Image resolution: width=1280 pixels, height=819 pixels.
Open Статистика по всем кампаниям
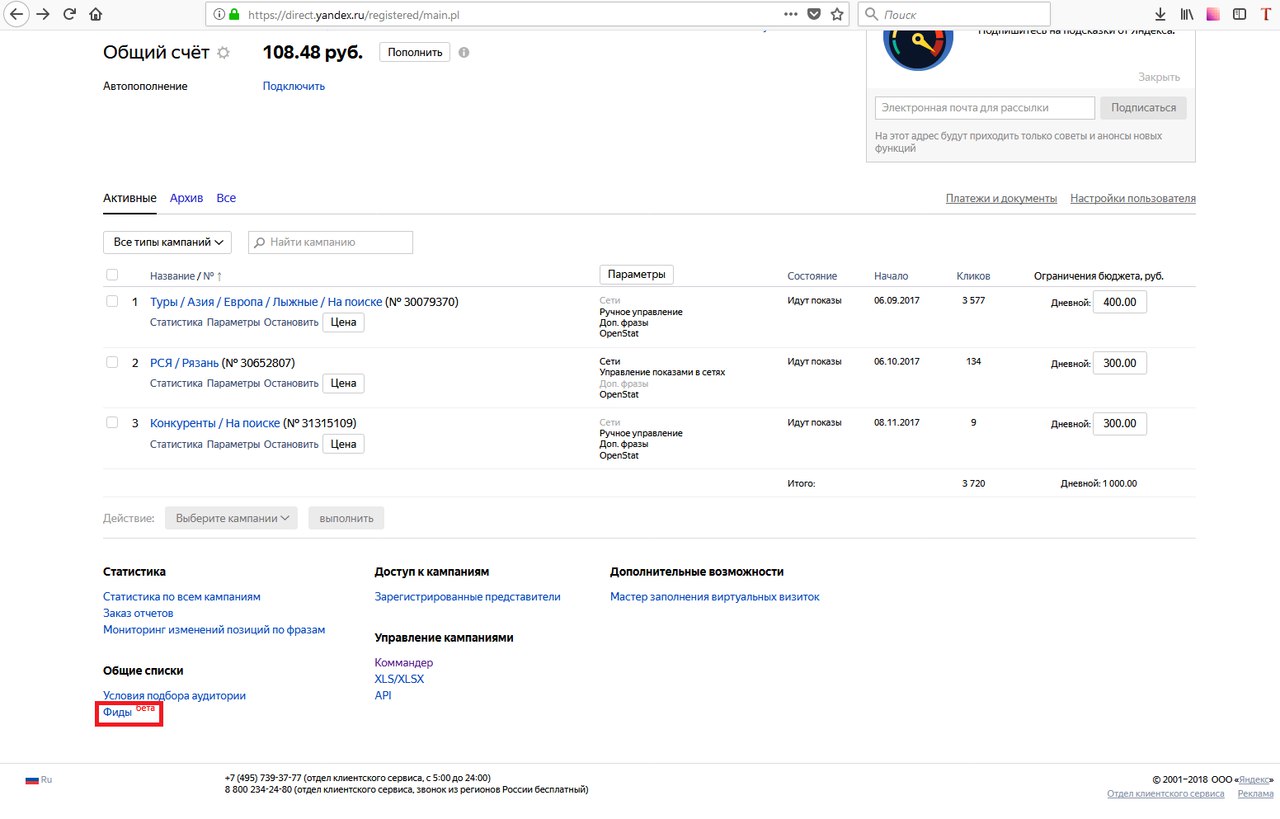click(x=181, y=596)
